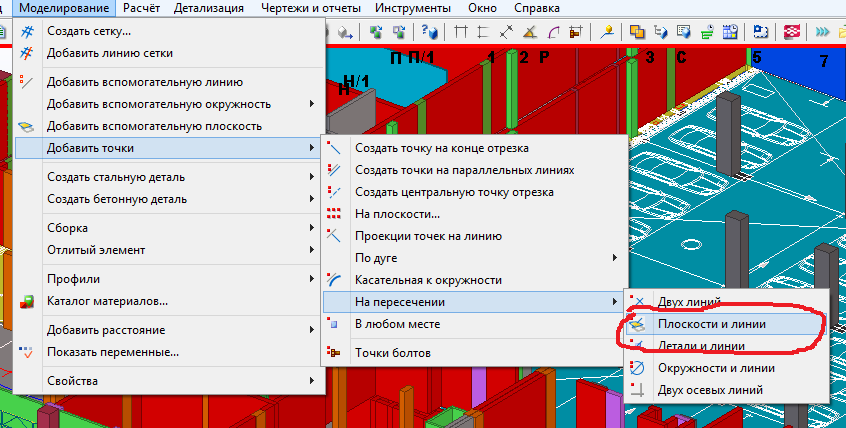Image resolution: width=846 pixels, height=428 pixels.
Task: Click the 'Добавить вспомогательную плоскость' icon
Action: tap(27, 127)
